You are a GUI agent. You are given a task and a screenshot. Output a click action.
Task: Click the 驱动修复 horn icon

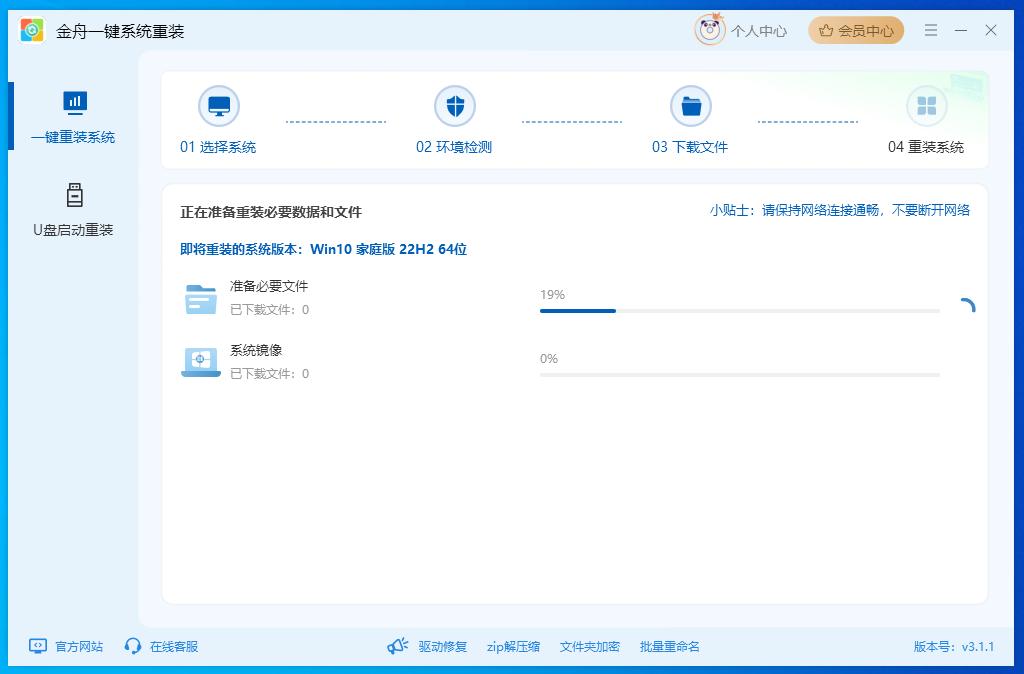tap(398, 646)
